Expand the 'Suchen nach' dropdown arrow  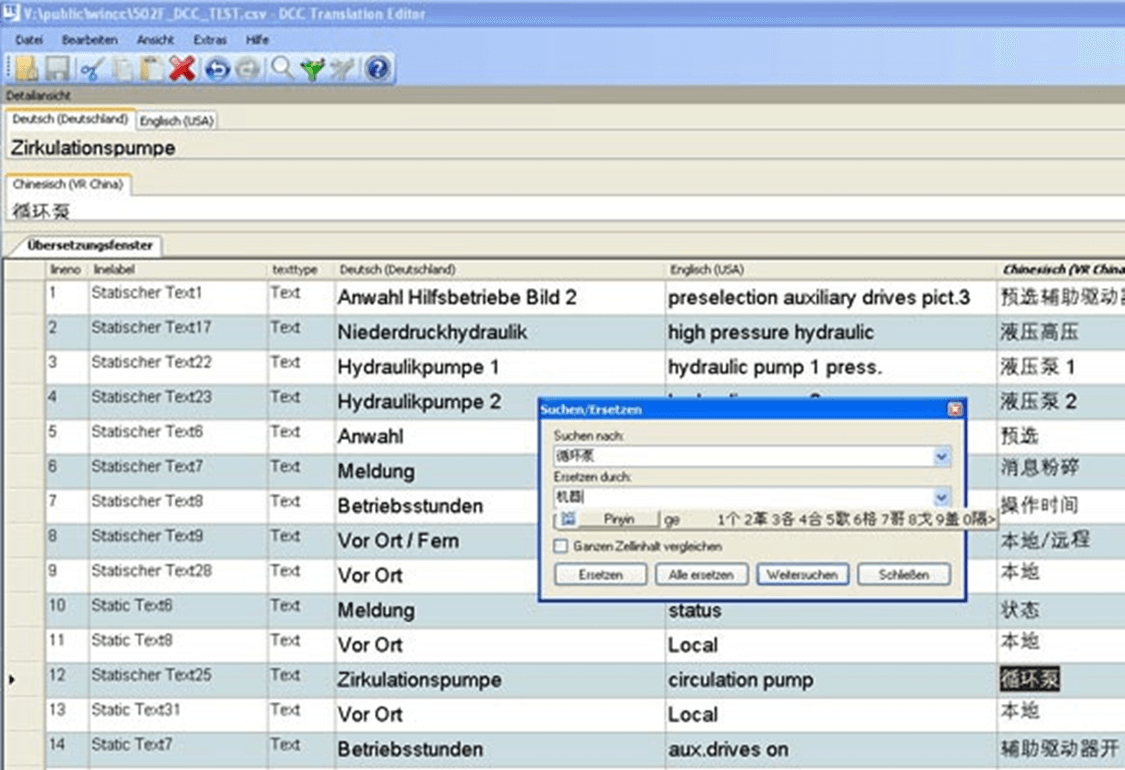point(940,456)
